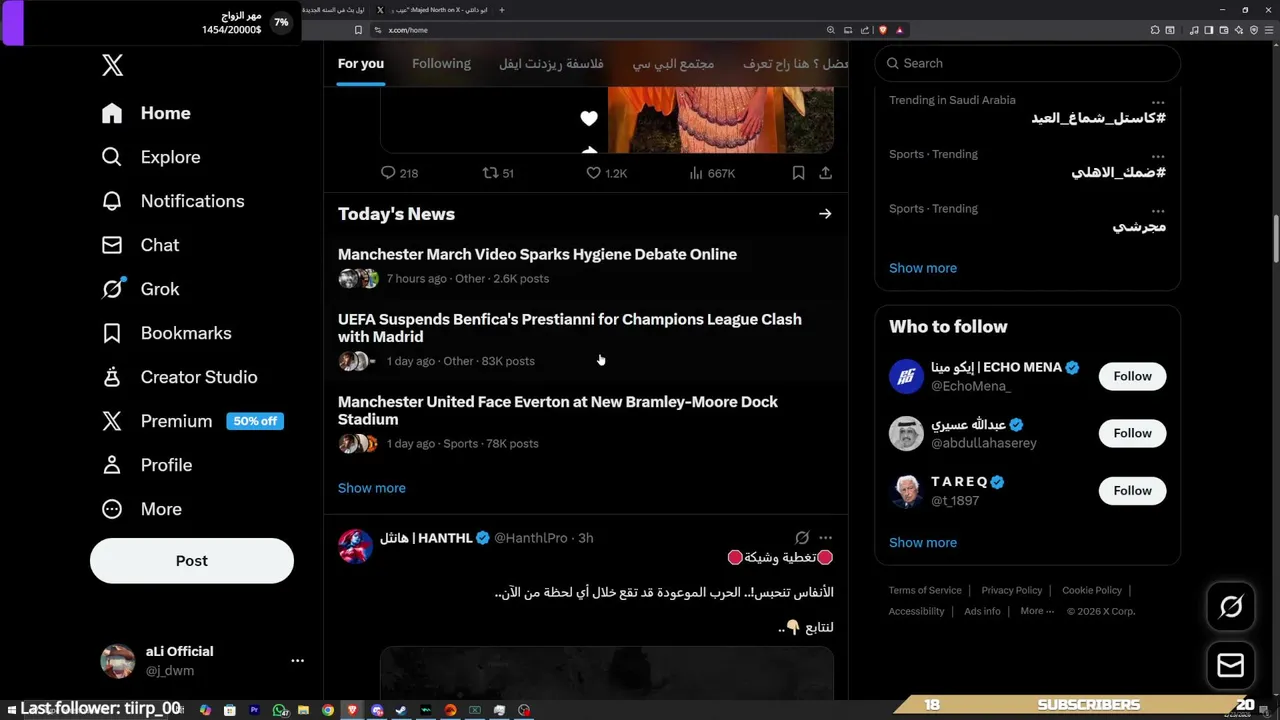Switch to the فلاسفة ريذدنت ايفل tab
The image size is (1280, 720).
click(551, 63)
